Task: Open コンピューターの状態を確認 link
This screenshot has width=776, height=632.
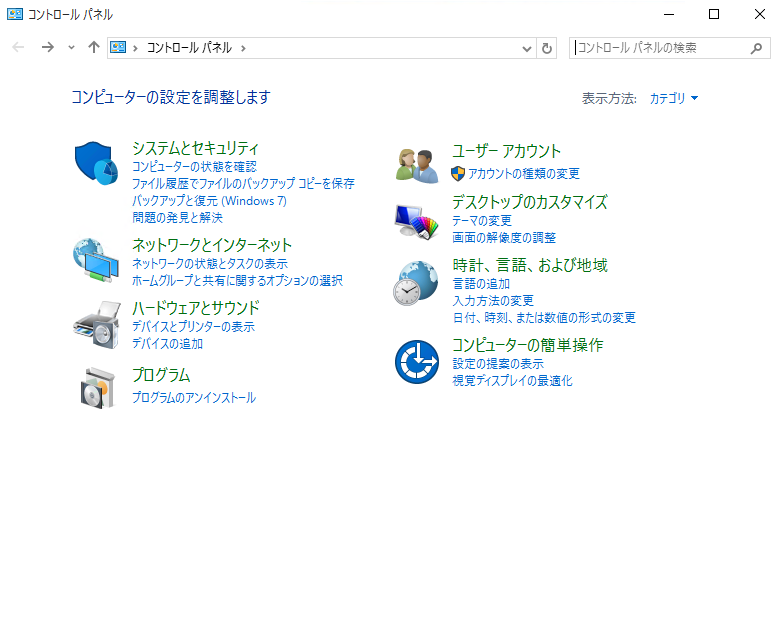Action: pos(194,167)
